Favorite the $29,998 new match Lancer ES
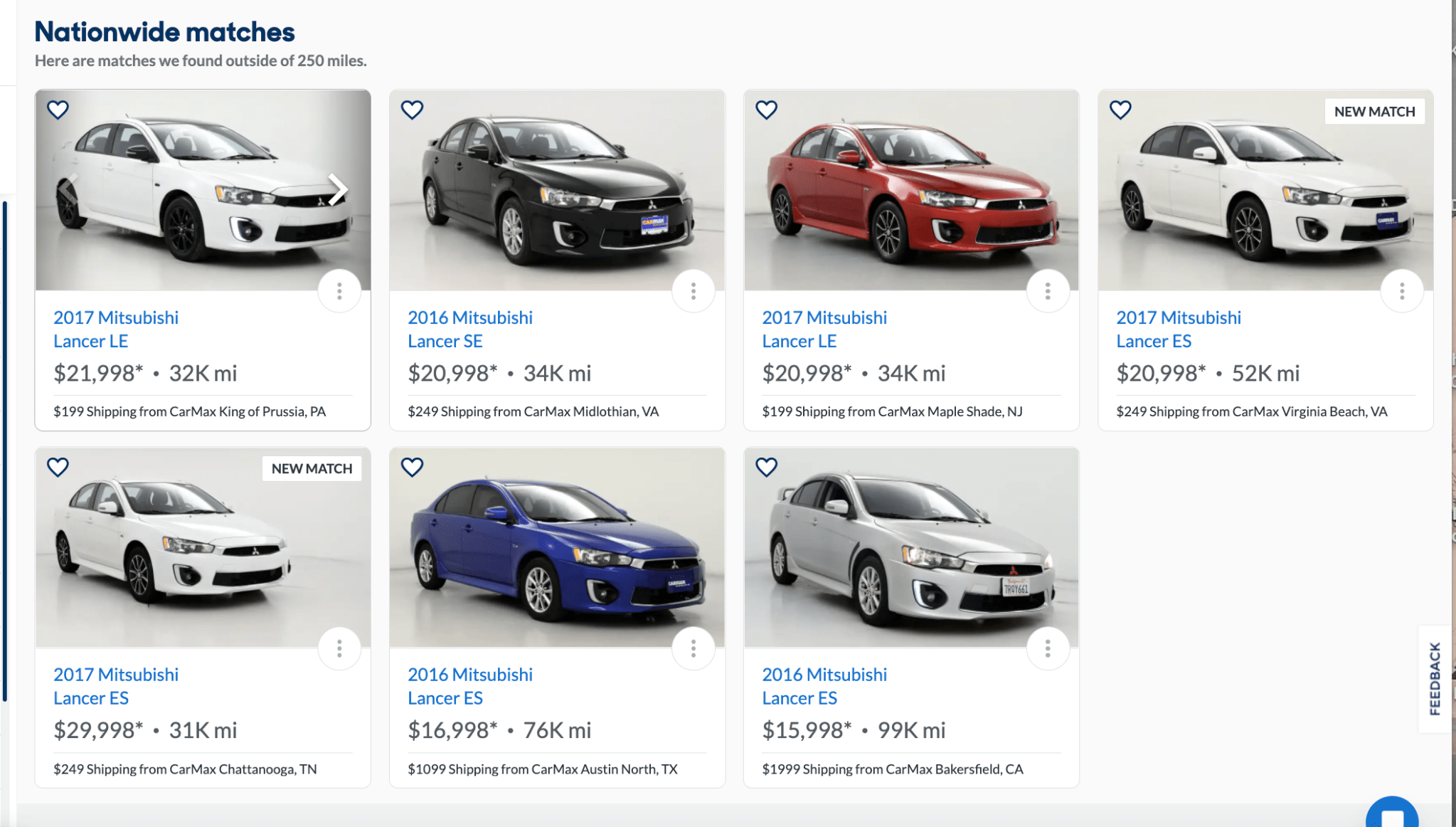Screen dimensions: 1456x827 (58, 468)
